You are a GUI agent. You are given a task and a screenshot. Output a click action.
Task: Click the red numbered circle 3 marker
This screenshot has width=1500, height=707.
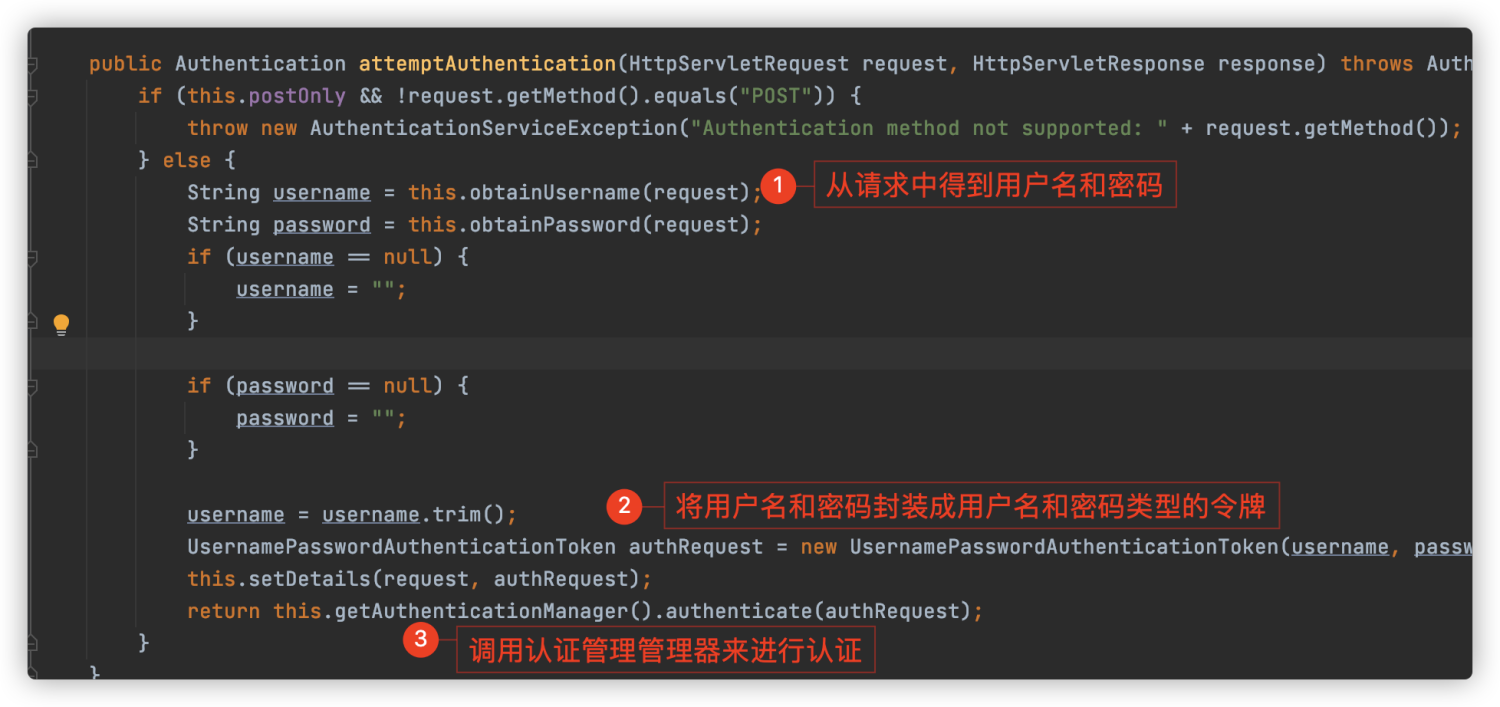pyautogui.click(x=421, y=640)
